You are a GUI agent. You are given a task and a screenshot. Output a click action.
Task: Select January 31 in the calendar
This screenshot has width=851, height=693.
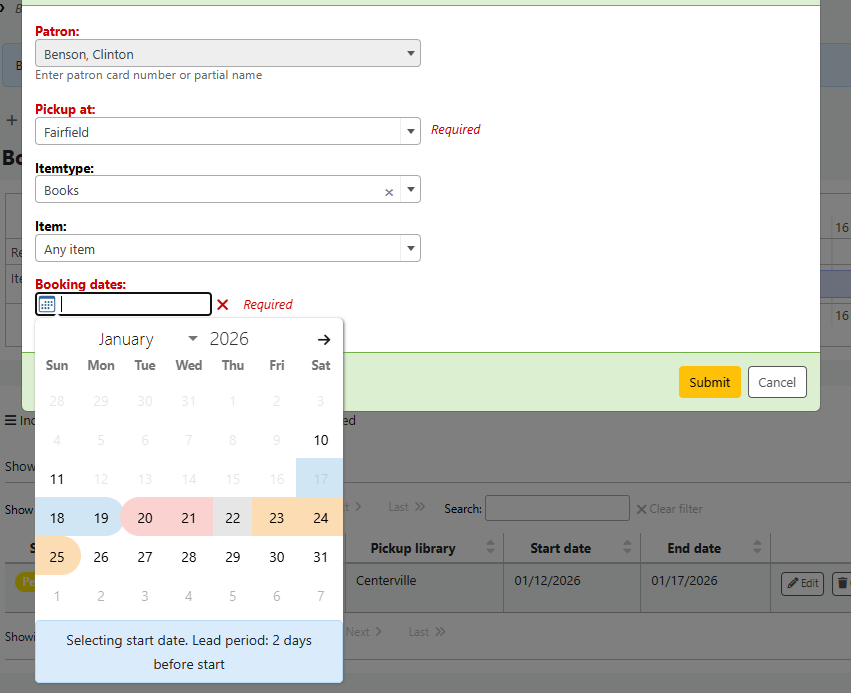pos(321,557)
